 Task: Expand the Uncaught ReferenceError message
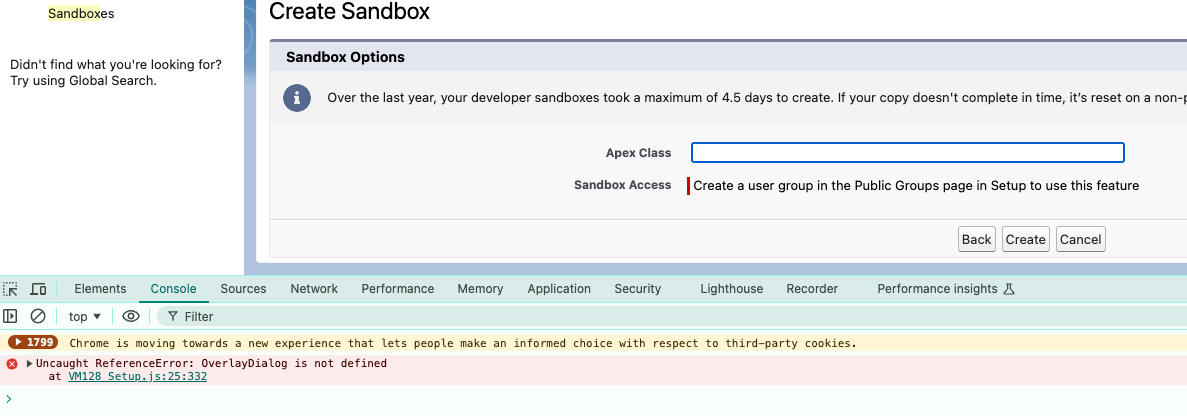tap(29, 364)
